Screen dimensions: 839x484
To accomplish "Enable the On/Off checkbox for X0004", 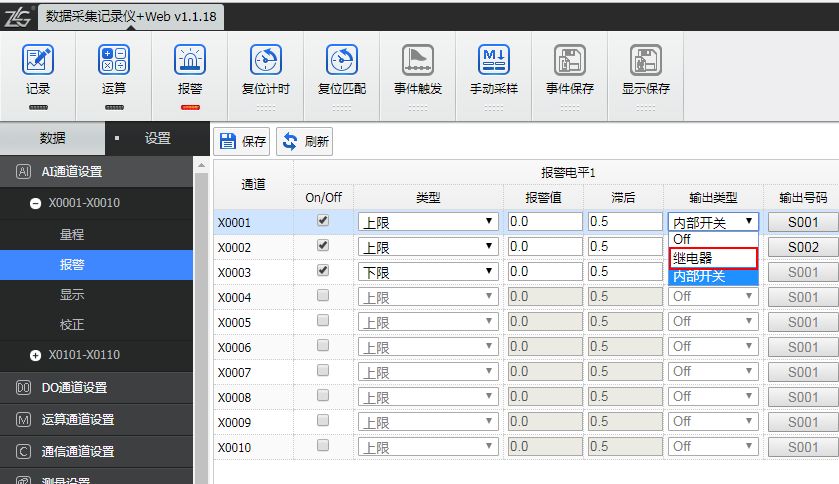I will 323,295.
